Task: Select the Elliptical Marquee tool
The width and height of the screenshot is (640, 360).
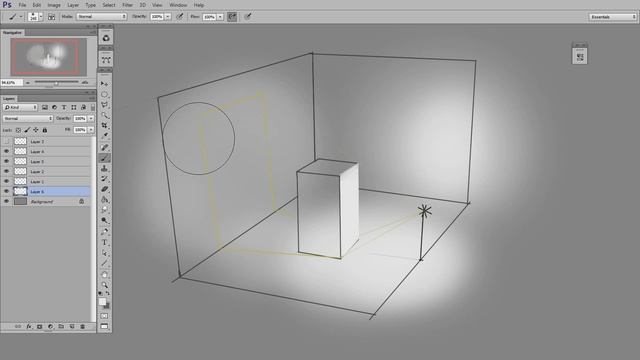Action: 104,94
